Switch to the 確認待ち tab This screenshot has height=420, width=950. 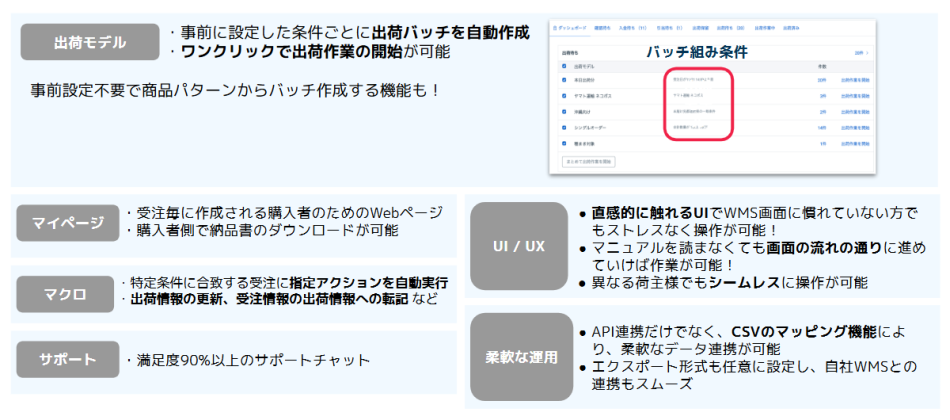[x=601, y=26]
